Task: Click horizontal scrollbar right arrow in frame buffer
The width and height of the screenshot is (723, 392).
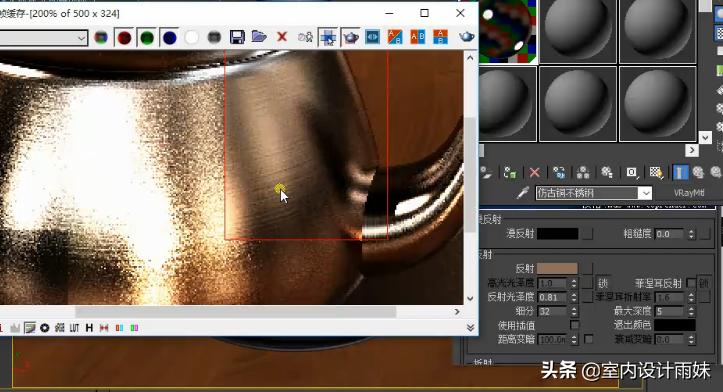Action: [x=457, y=312]
